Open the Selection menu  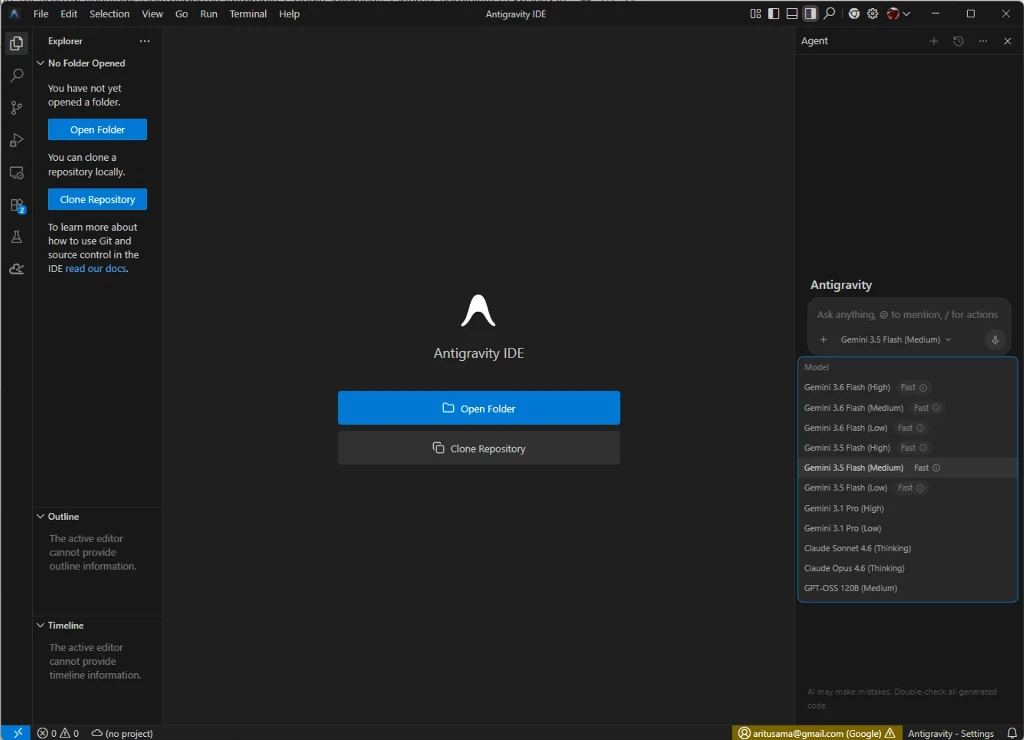tap(109, 13)
